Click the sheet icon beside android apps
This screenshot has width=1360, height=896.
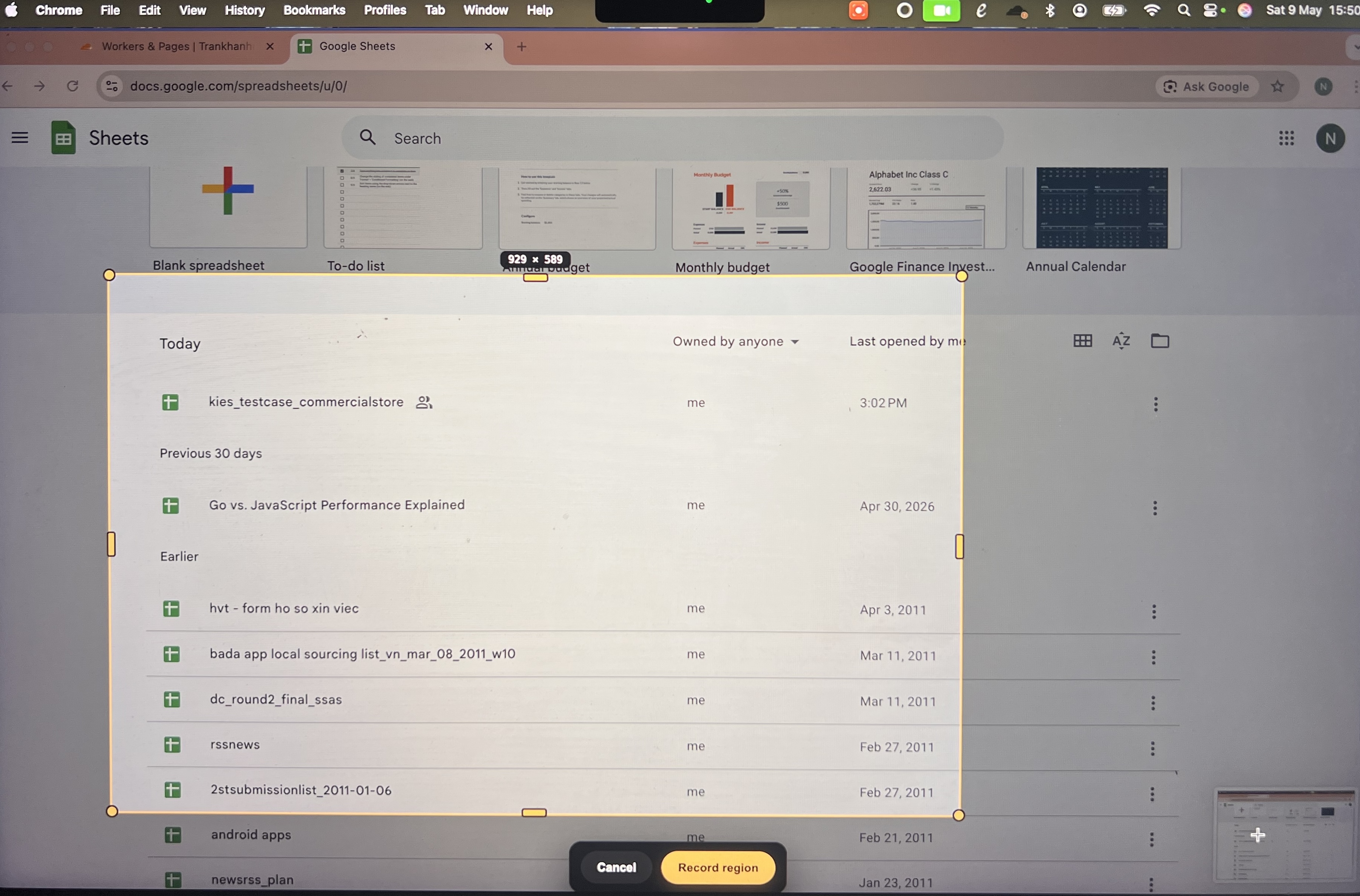pyautogui.click(x=173, y=835)
